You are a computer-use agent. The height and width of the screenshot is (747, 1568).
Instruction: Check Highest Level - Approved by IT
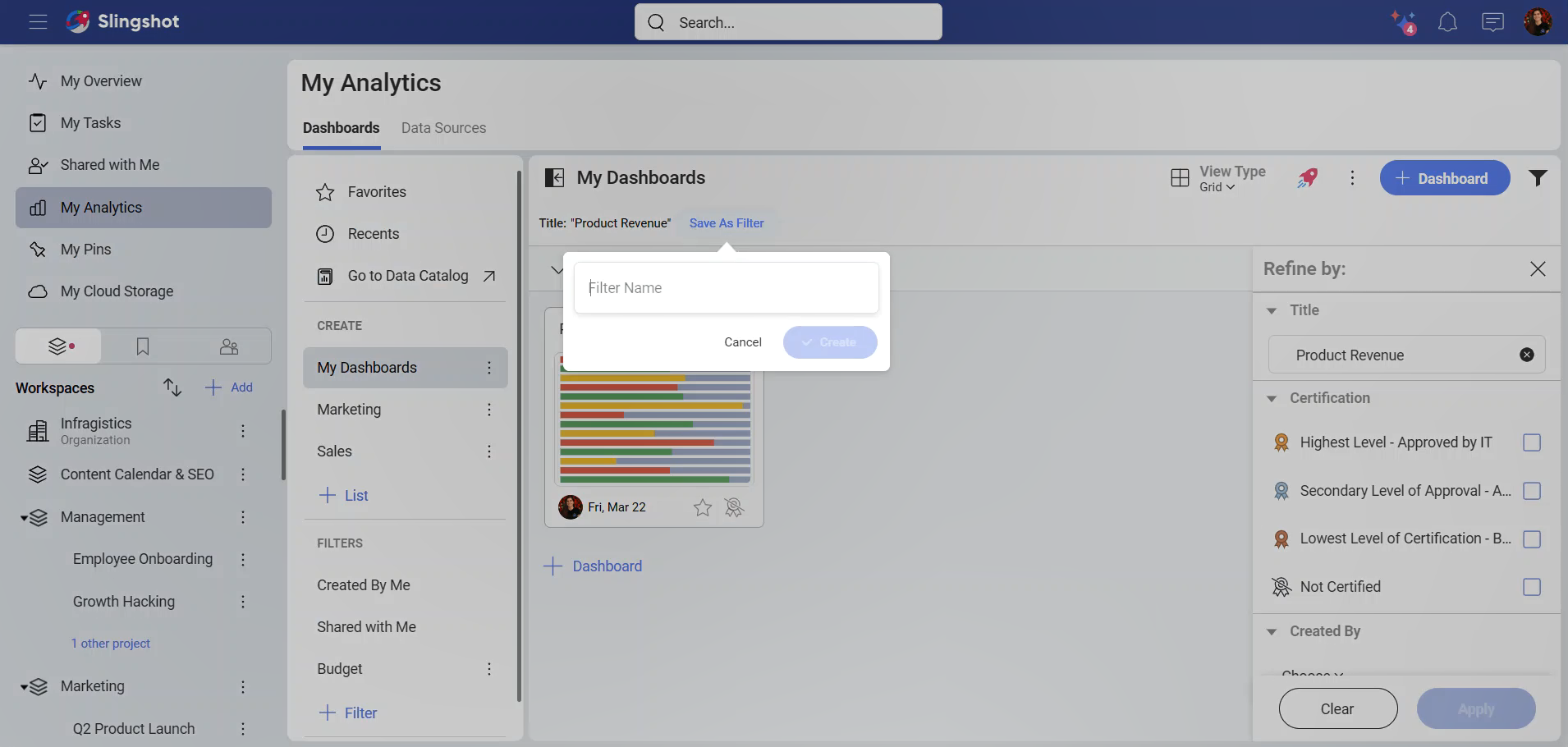1532,442
